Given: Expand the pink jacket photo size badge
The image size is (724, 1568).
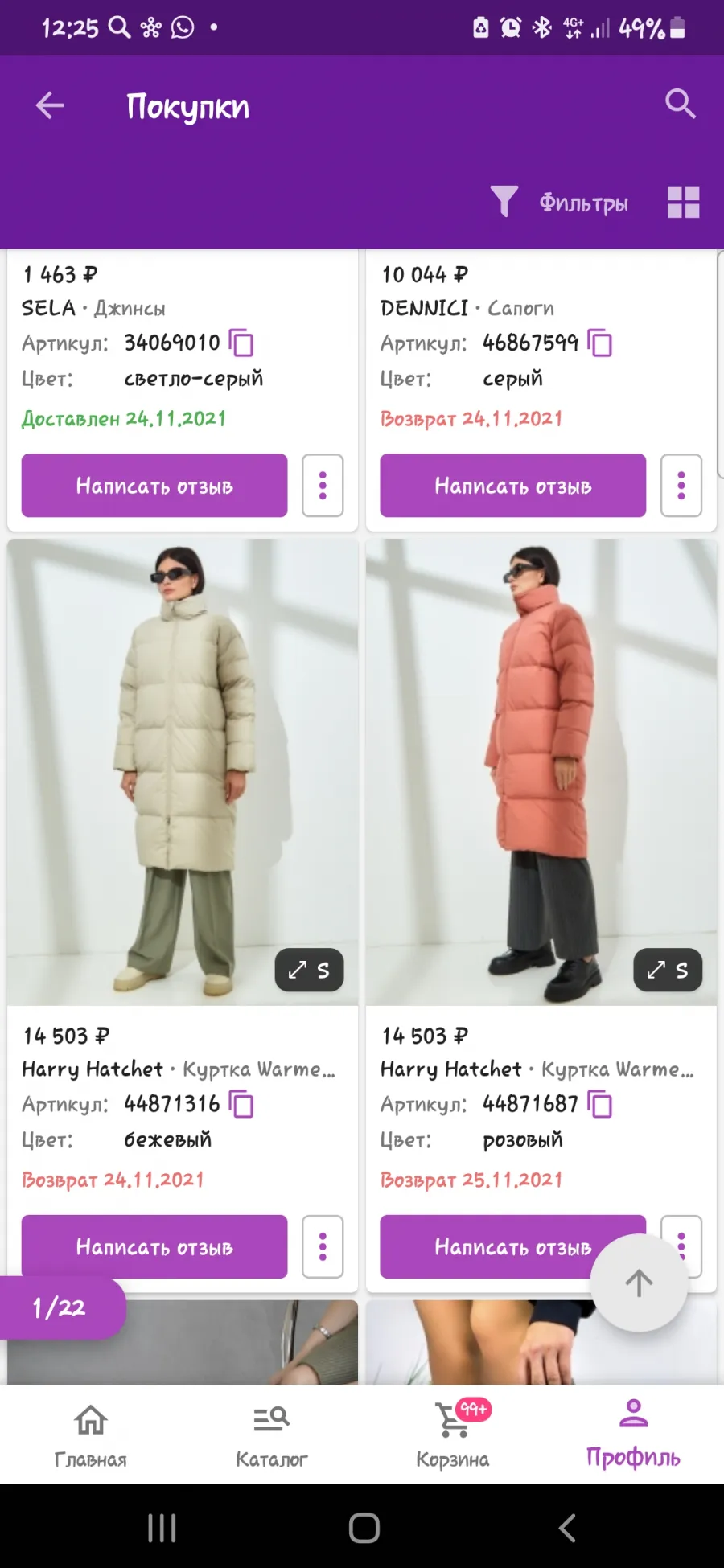Looking at the screenshot, I should (668, 971).
